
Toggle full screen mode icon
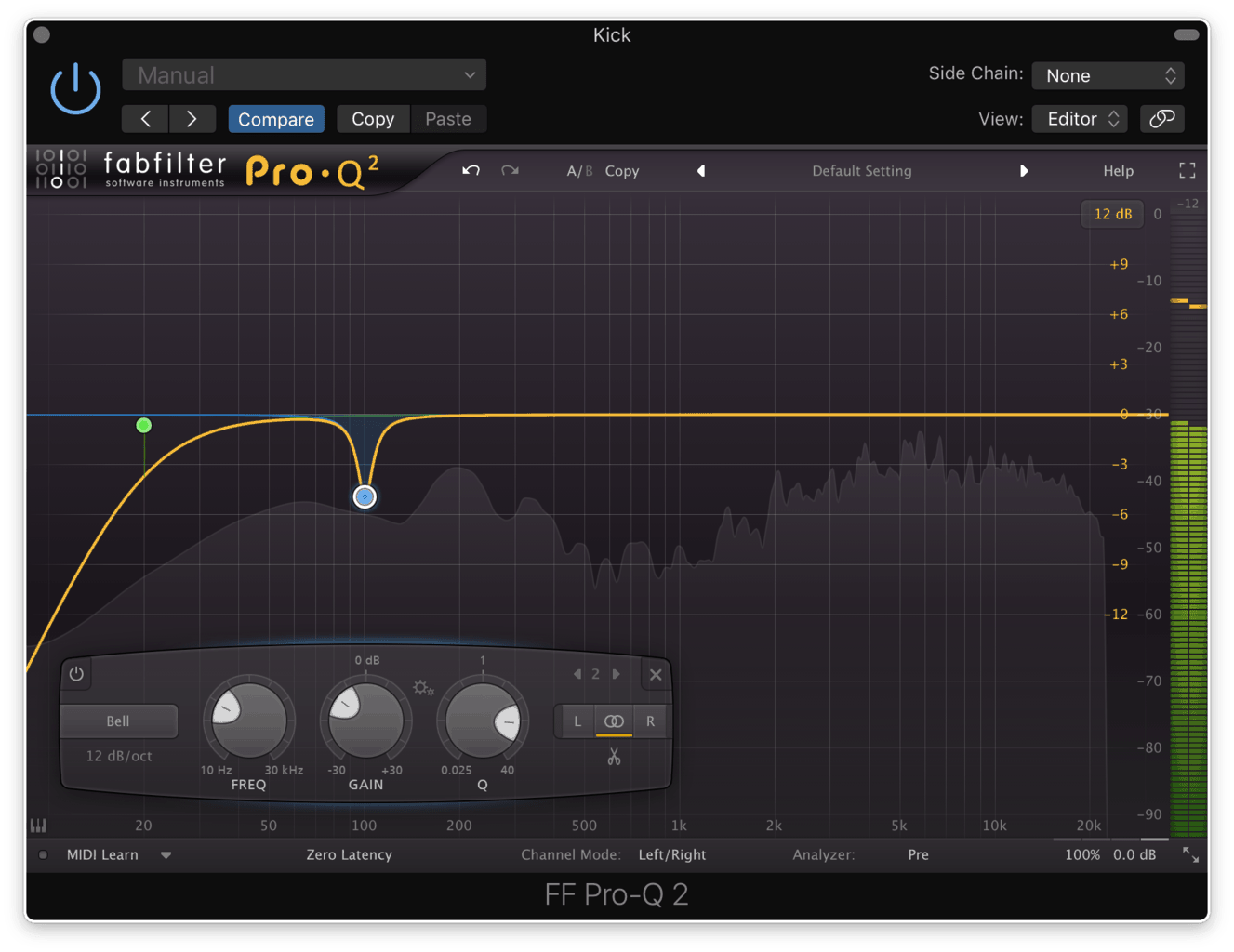click(x=1188, y=171)
